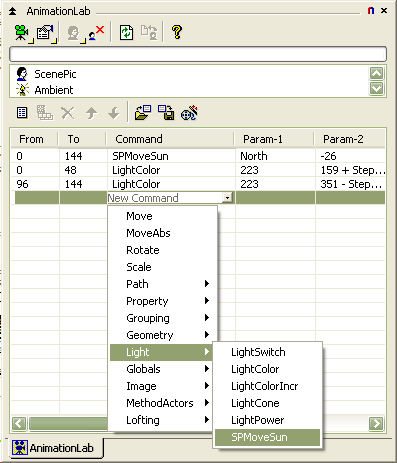Click the globe with pencil icon

[x=189, y=113]
